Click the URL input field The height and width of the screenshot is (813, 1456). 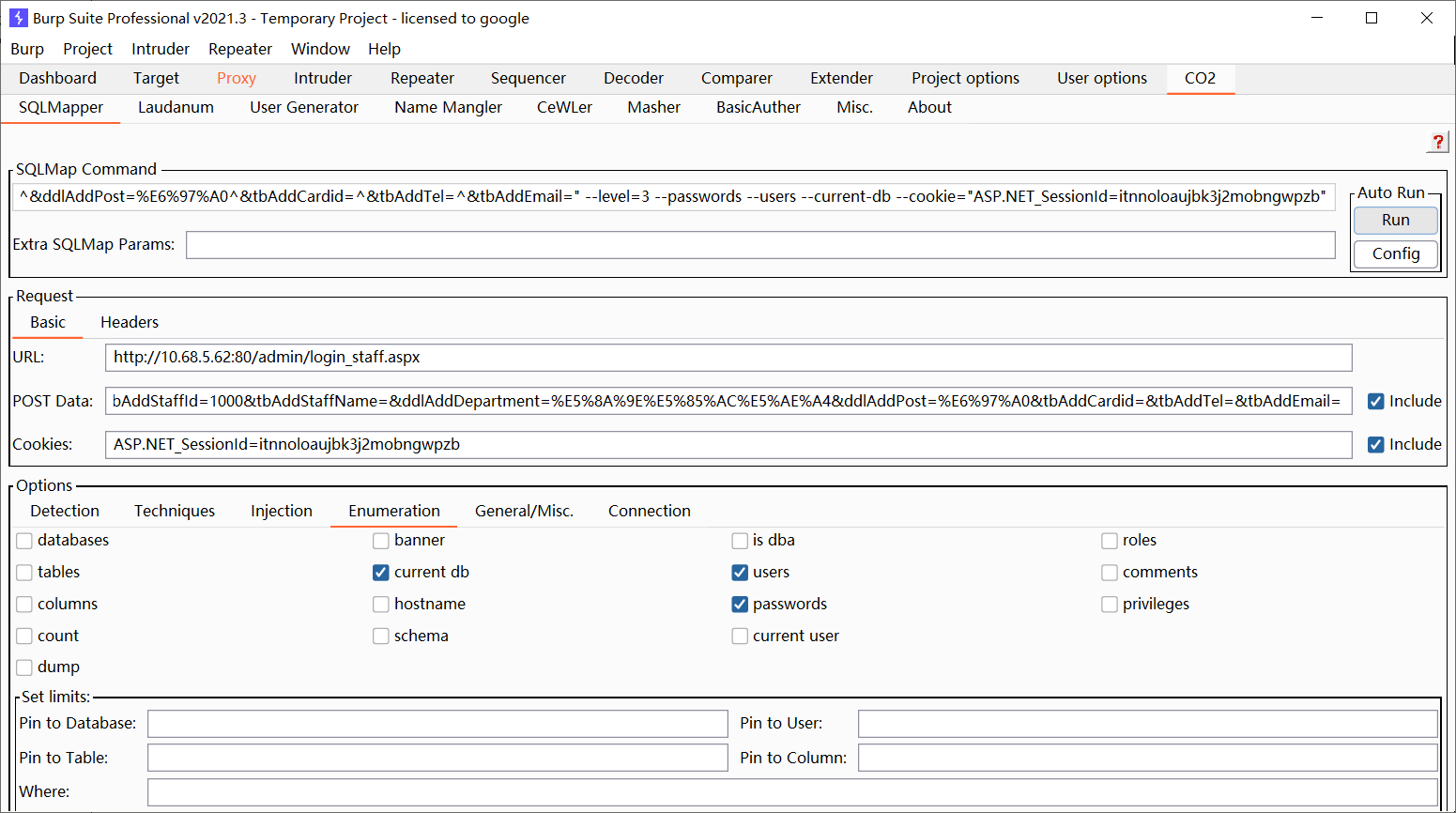tap(728, 358)
